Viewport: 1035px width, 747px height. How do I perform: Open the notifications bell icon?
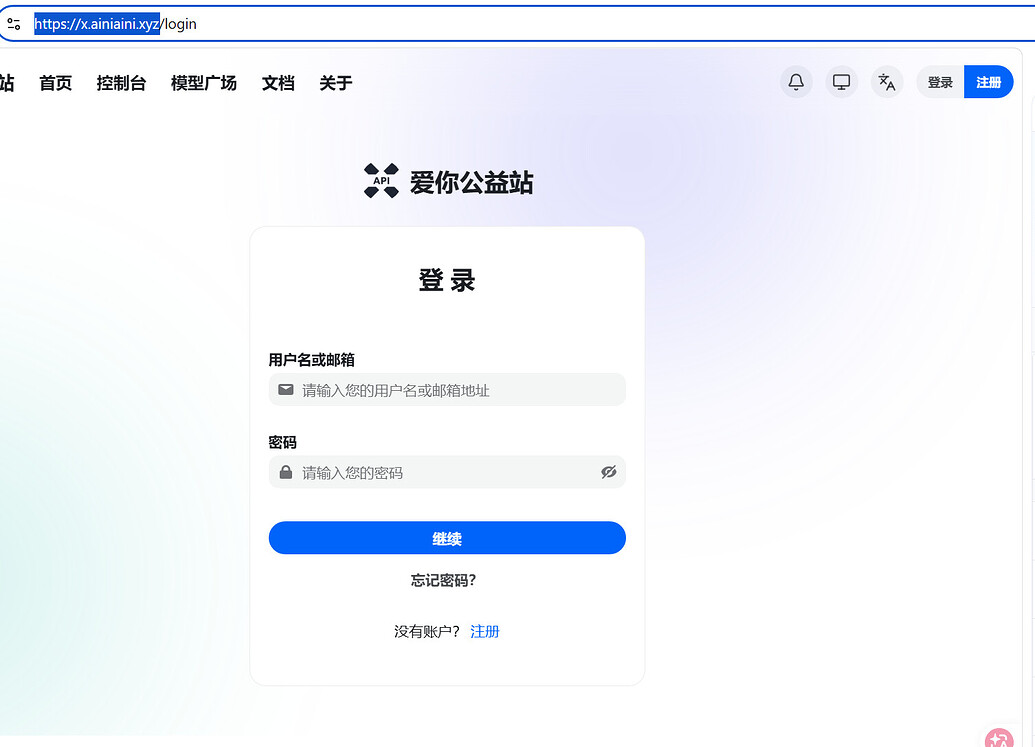[796, 82]
